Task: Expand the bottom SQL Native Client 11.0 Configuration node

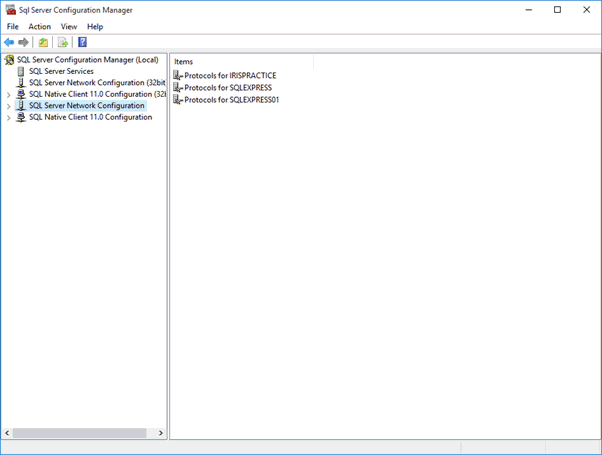Action: point(8,117)
